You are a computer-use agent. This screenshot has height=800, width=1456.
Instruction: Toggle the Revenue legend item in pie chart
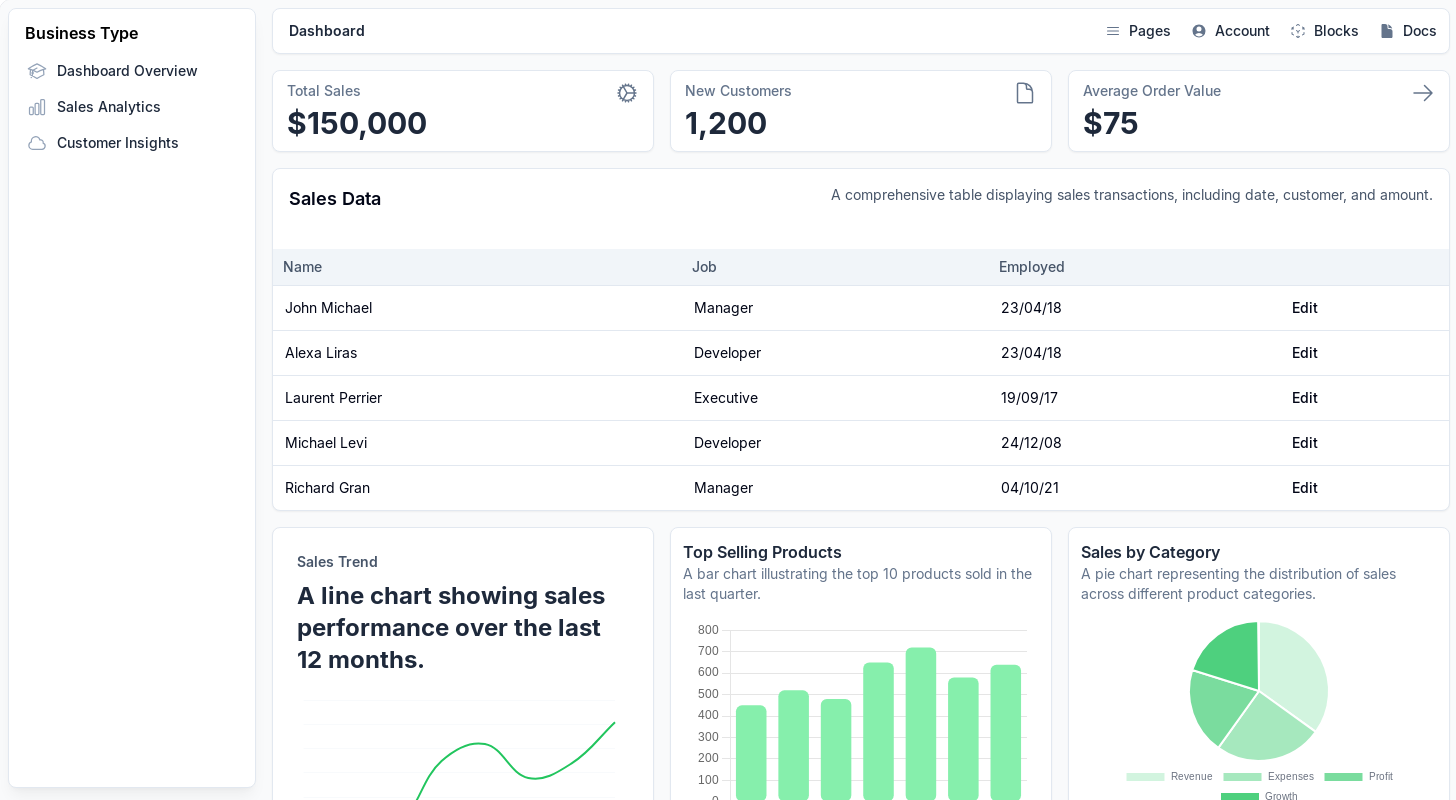1170,777
